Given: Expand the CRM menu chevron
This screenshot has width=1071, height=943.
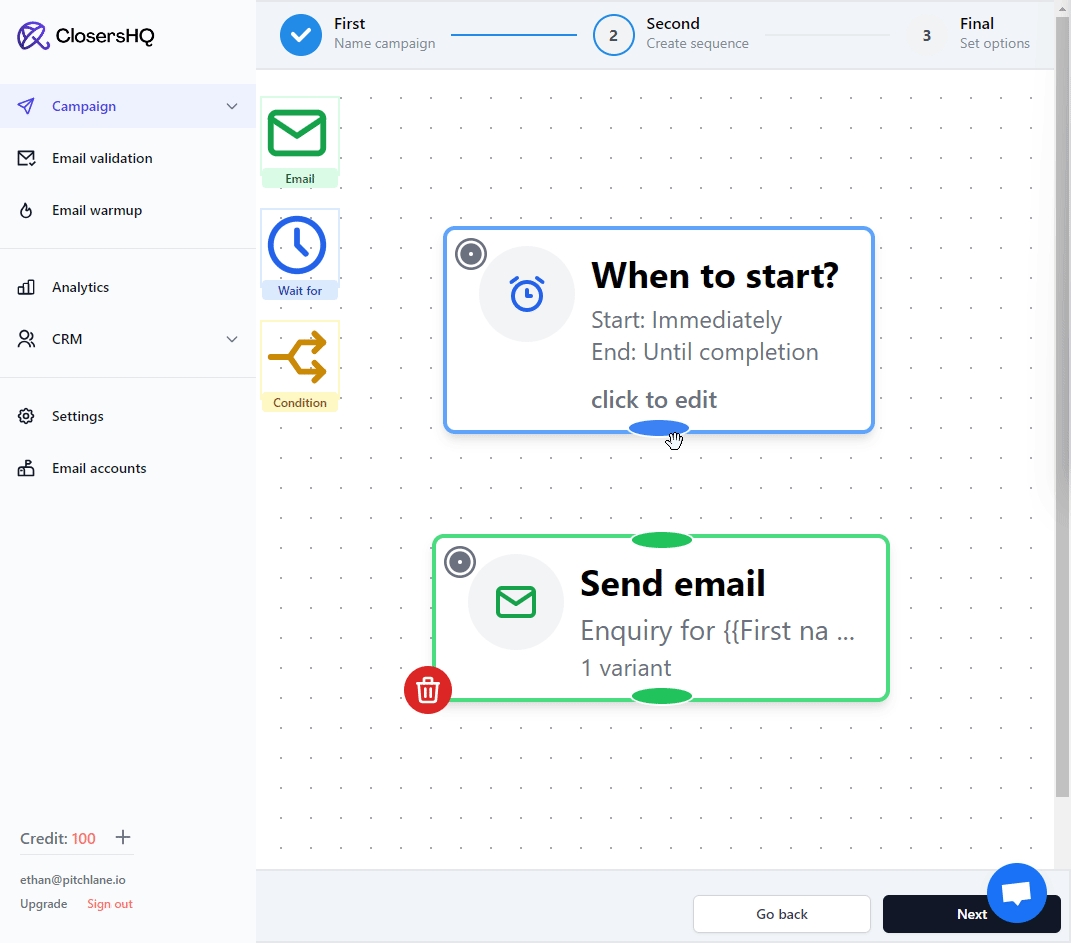Looking at the screenshot, I should (232, 339).
